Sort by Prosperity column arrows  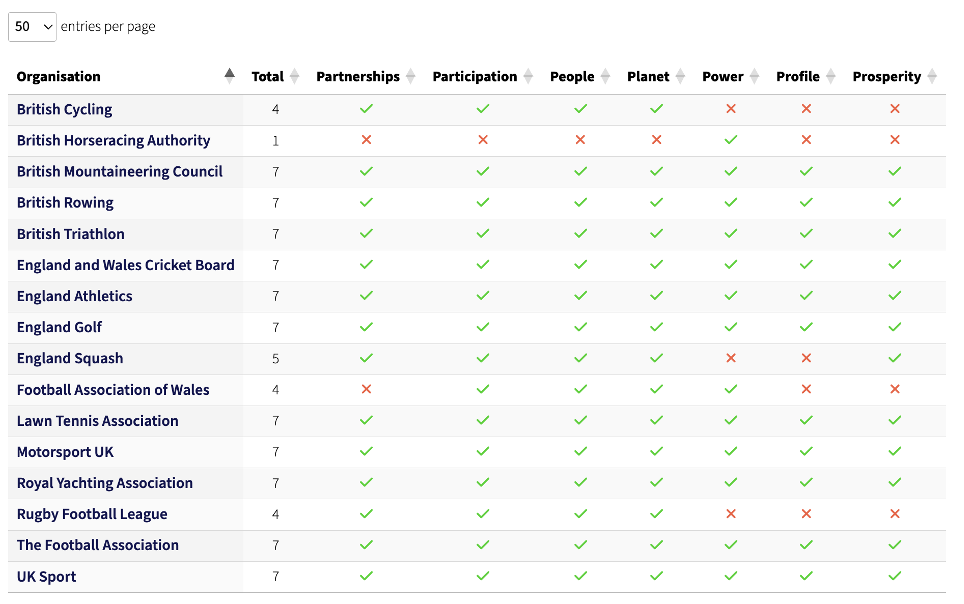coord(931,76)
